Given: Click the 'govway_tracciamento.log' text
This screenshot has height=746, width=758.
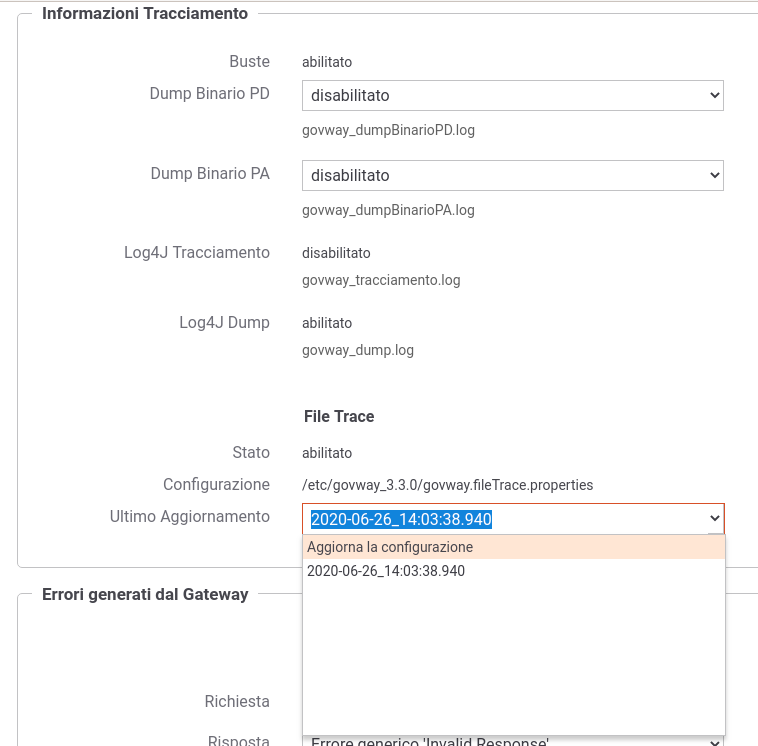Looking at the screenshot, I should click(381, 280).
